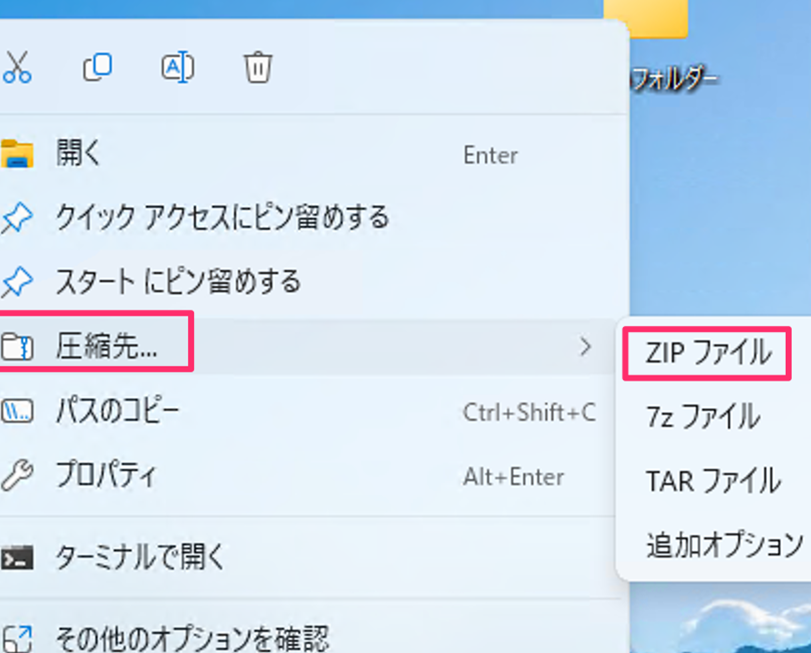The image size is (811, 653).
Task: Select TAR ファイル in the submenu
Action: point(712,480)
